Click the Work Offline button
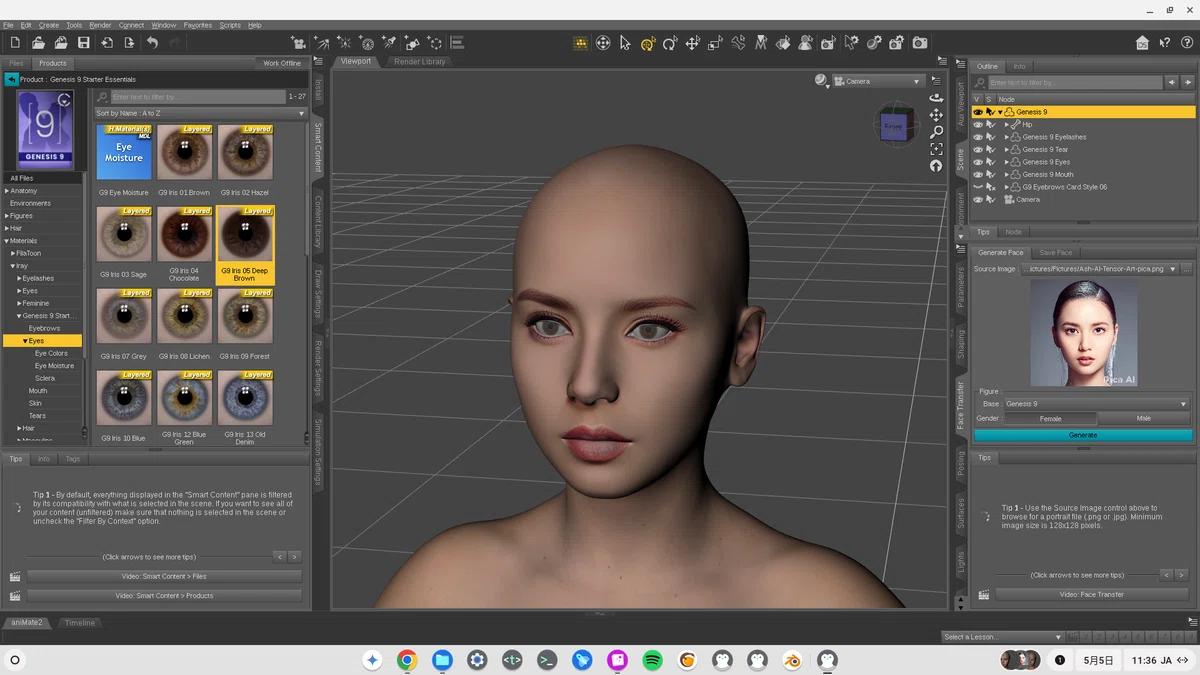This screenshot has width=1200, height=675. click(x=282, y=63)
